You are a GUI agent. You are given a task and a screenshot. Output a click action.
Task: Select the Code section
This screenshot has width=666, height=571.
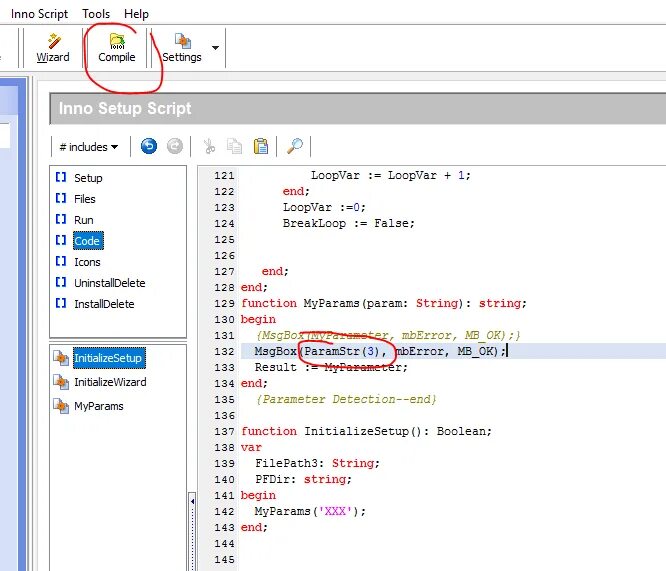pyautogui.click(x=87, y=241)
